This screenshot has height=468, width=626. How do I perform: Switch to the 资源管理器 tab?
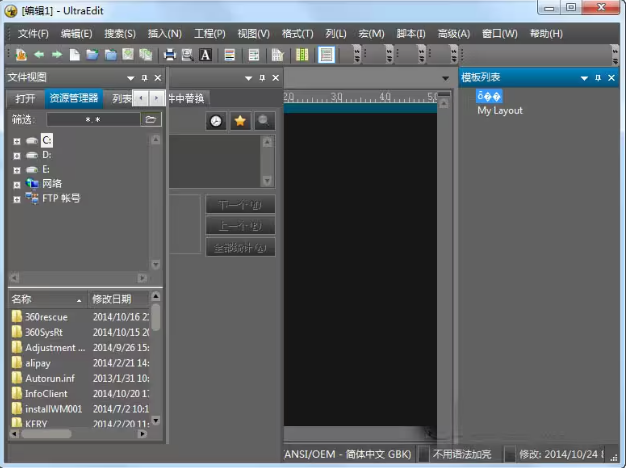coord(74,98)
